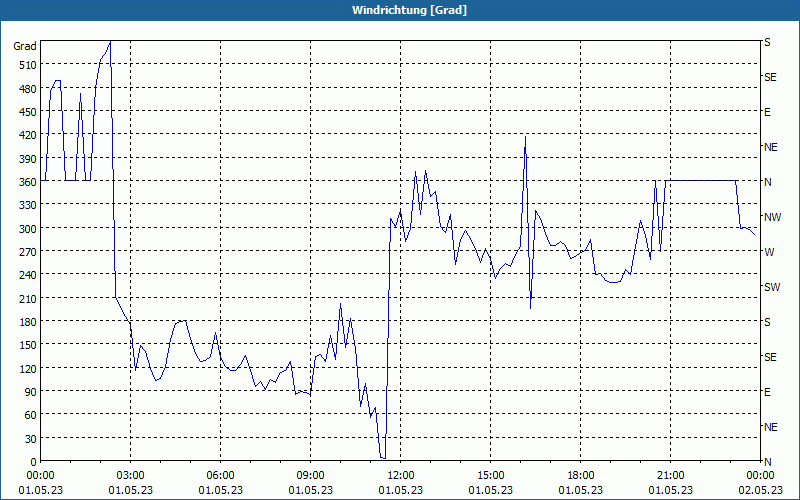Click the NW compass label
Viewport: 800px width, 500px height.
click(772, 217)
